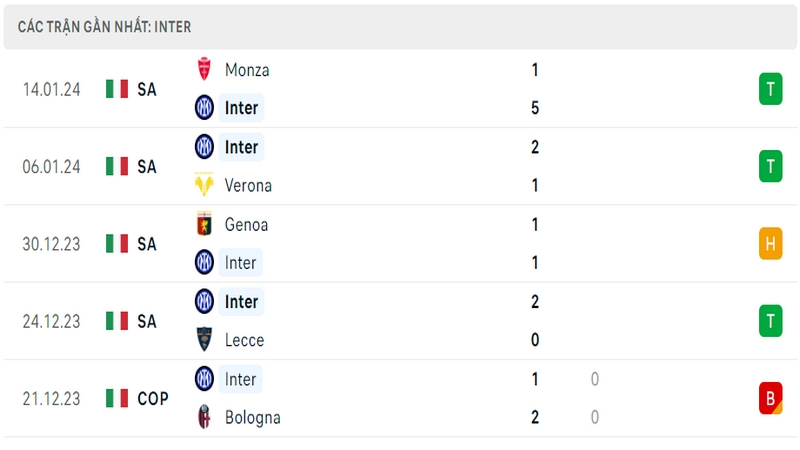Screen dimensions: 800x450
Task: Open the Verona team name link
Action: [x=248, y=185]
